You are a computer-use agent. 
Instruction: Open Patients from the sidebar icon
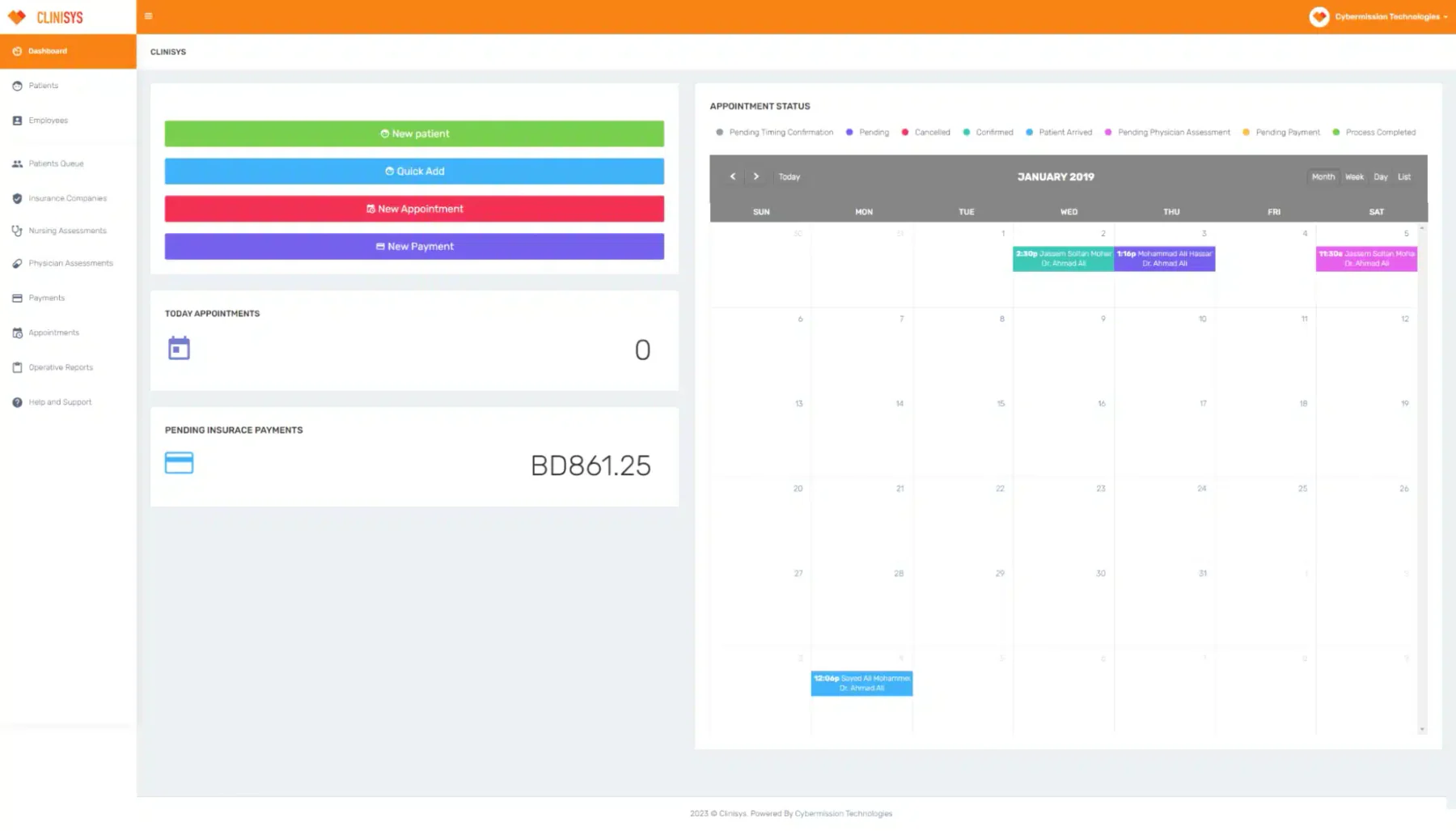tap(17, 86)
